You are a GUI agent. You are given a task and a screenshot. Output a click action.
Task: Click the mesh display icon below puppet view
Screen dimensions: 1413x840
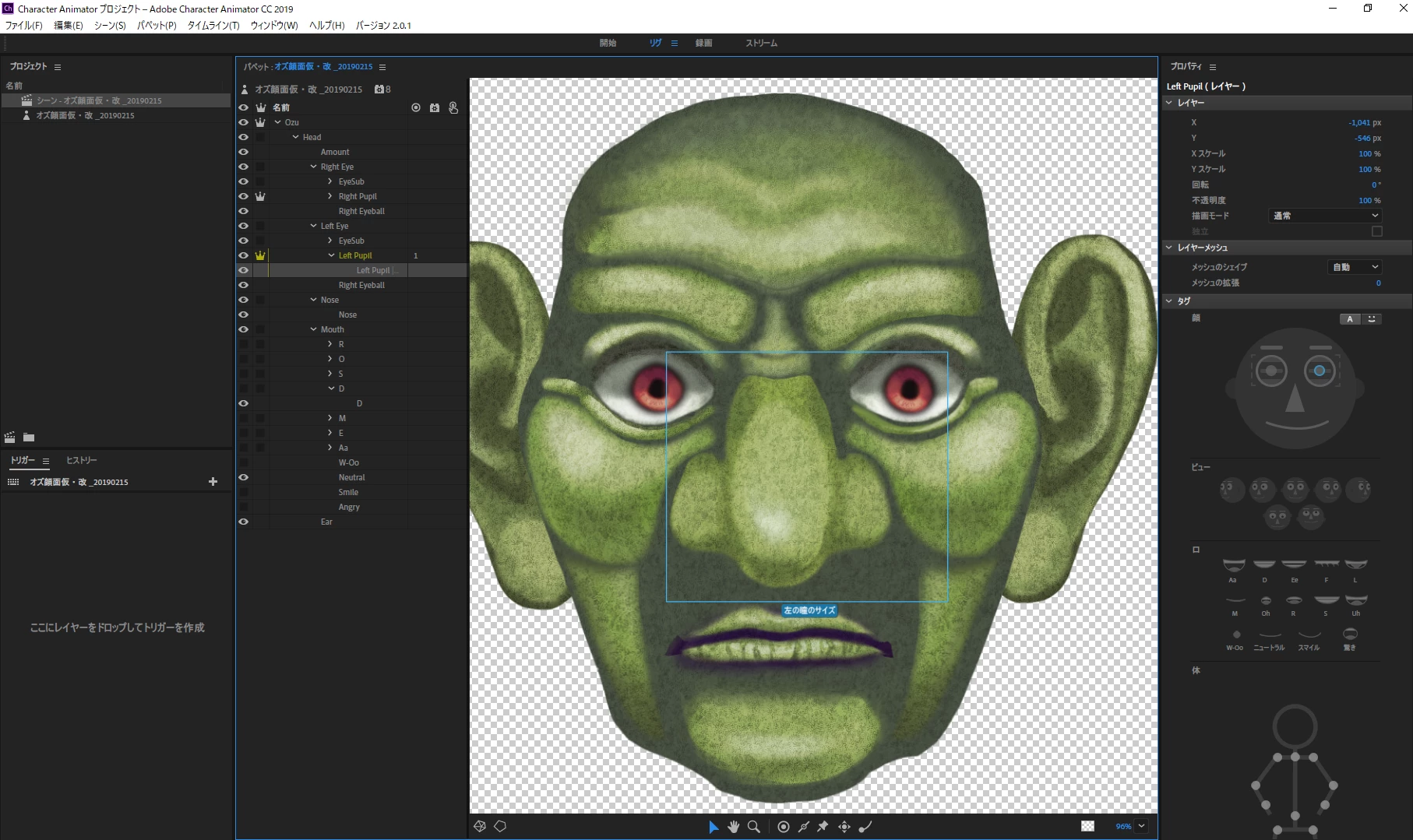click(x=480, y=826)
